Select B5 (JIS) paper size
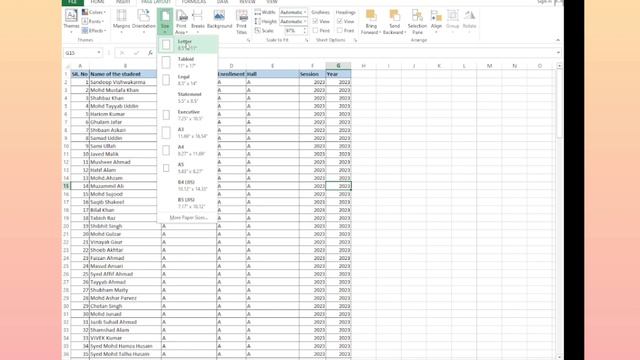Image resolution: width=640 pixels, height=360 pixels. [187, 202]
